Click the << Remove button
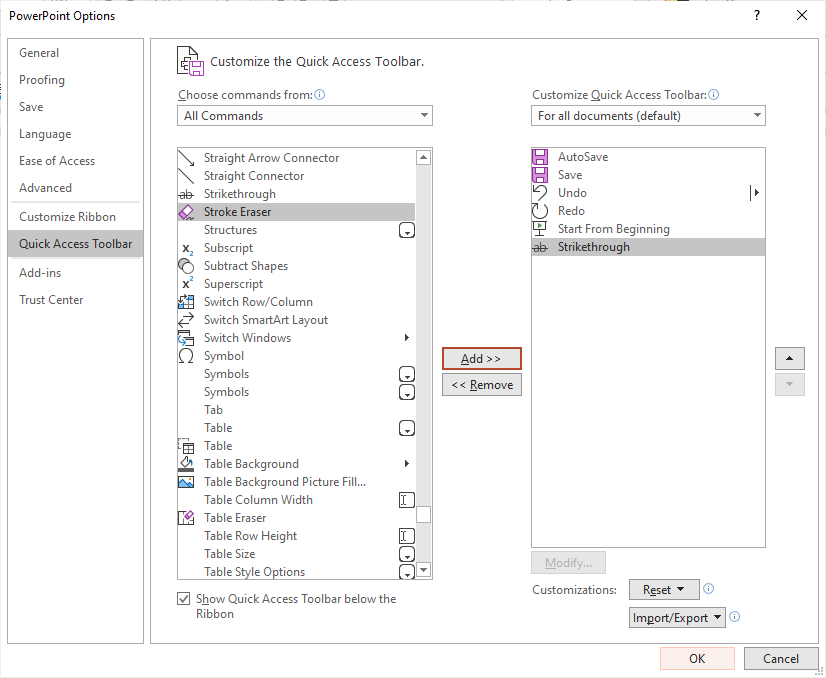Viewport: 826px width, 678px height. pos(481,385)
